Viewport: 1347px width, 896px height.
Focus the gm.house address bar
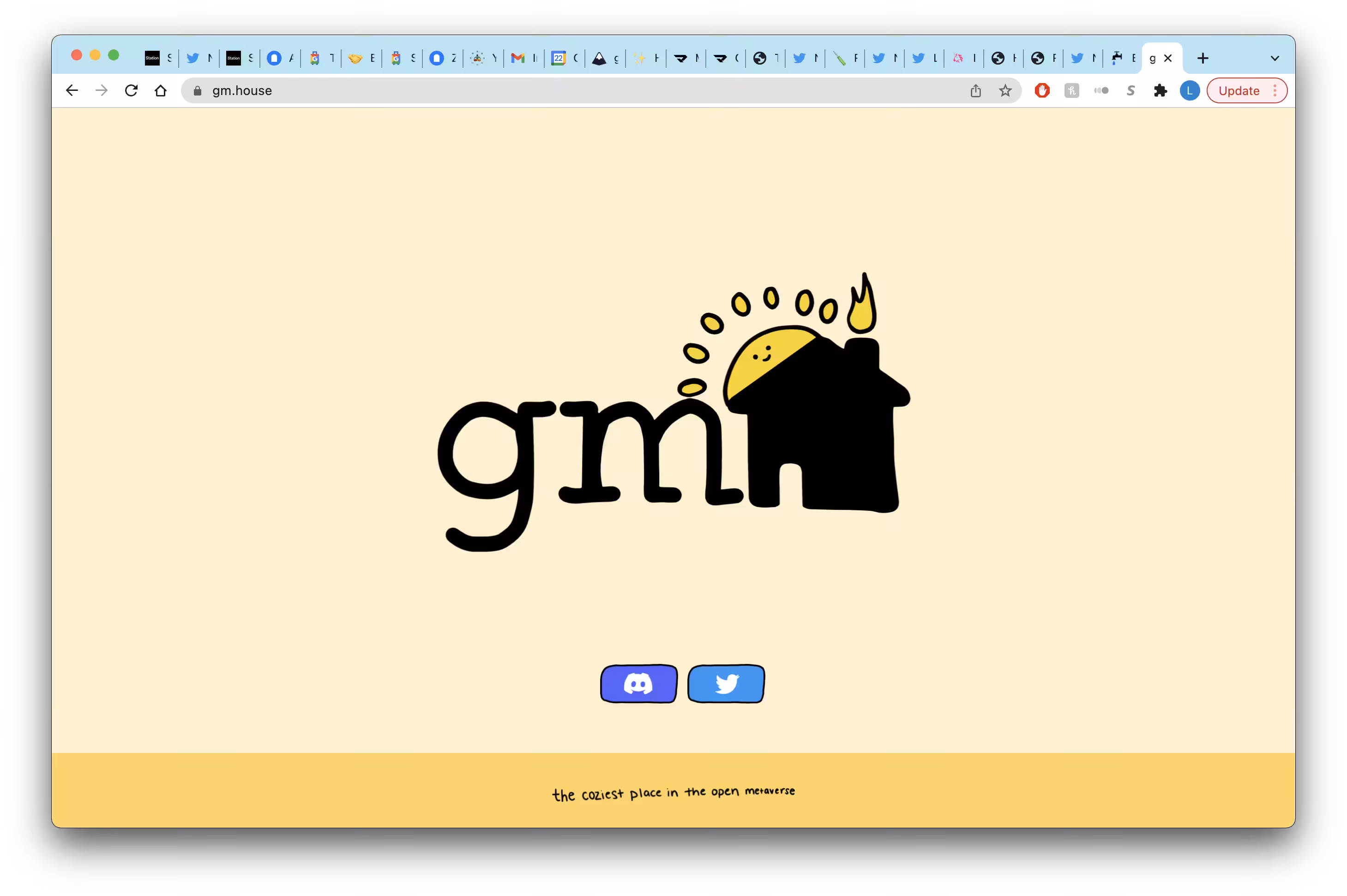point(601,90)
